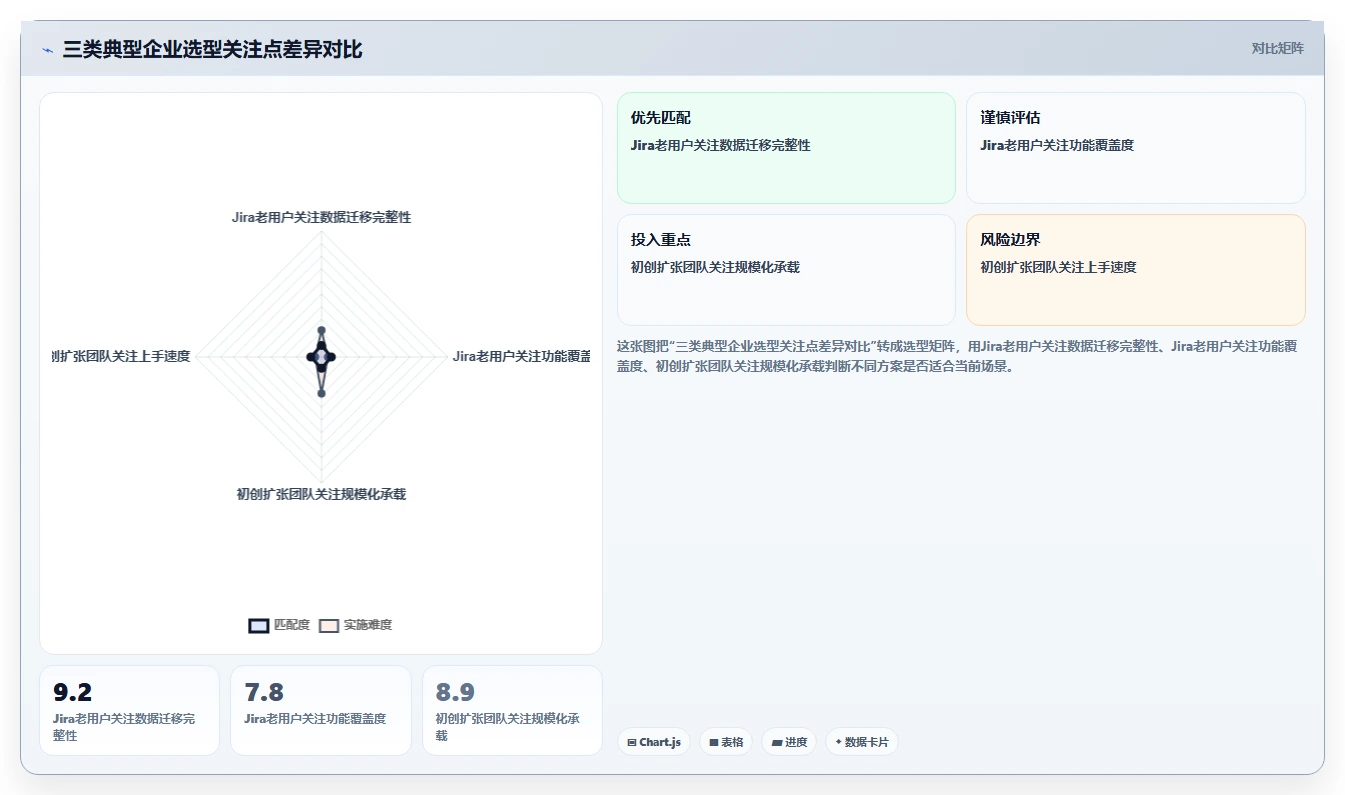Click the 数据卡片 tag
The width and height of the screenshot is (1345, 795).
click(x=861, y=742)
